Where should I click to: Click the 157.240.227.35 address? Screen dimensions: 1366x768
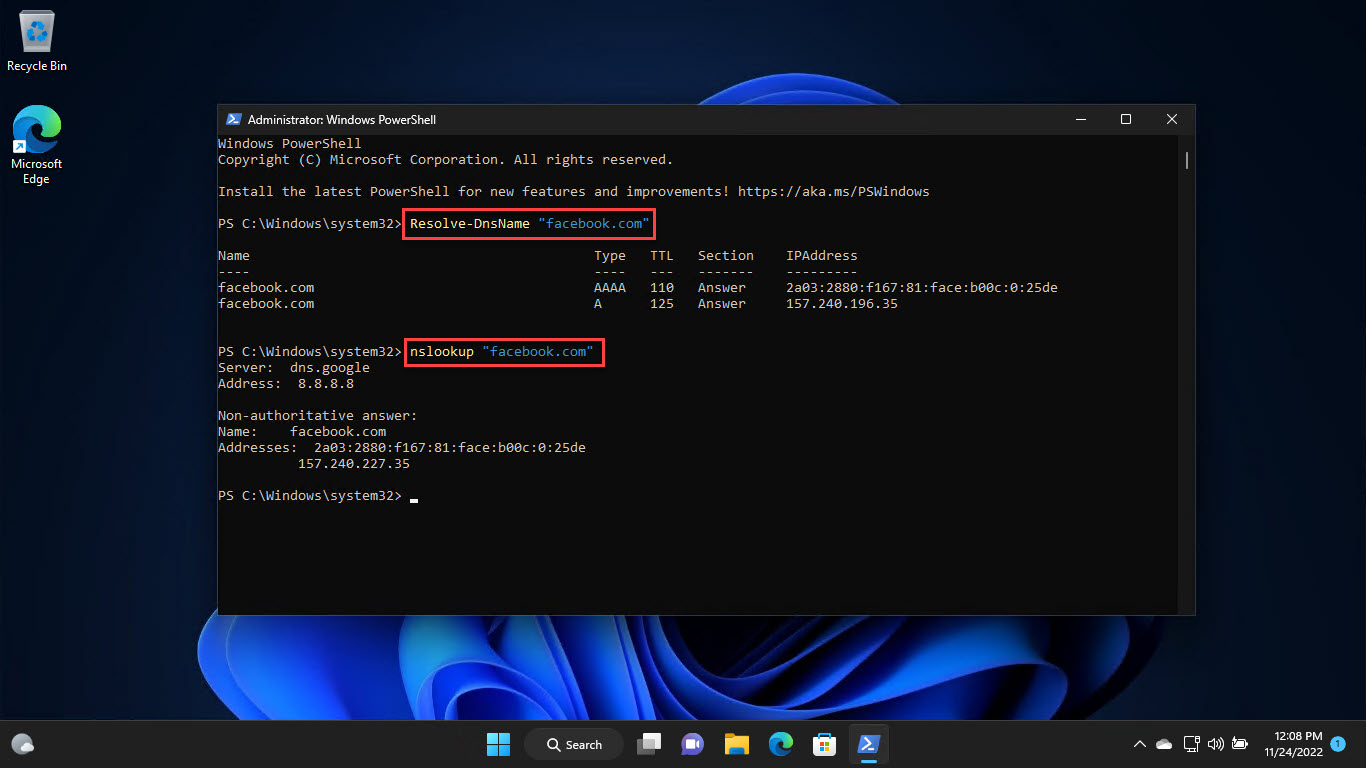(x=354, y=464)
